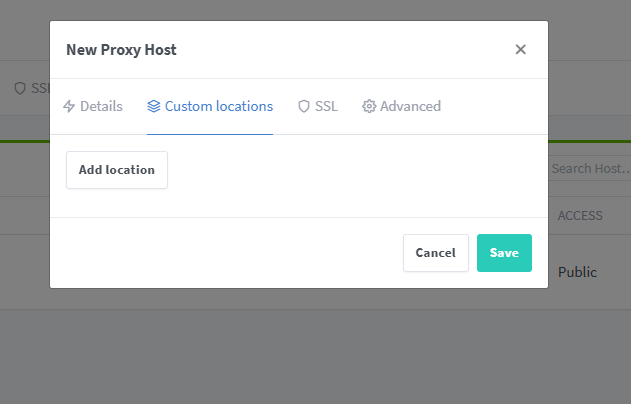The width and height of the screenshot is (631, 404).
Task: Switch to the Details tab label
Action: point(101,106)
